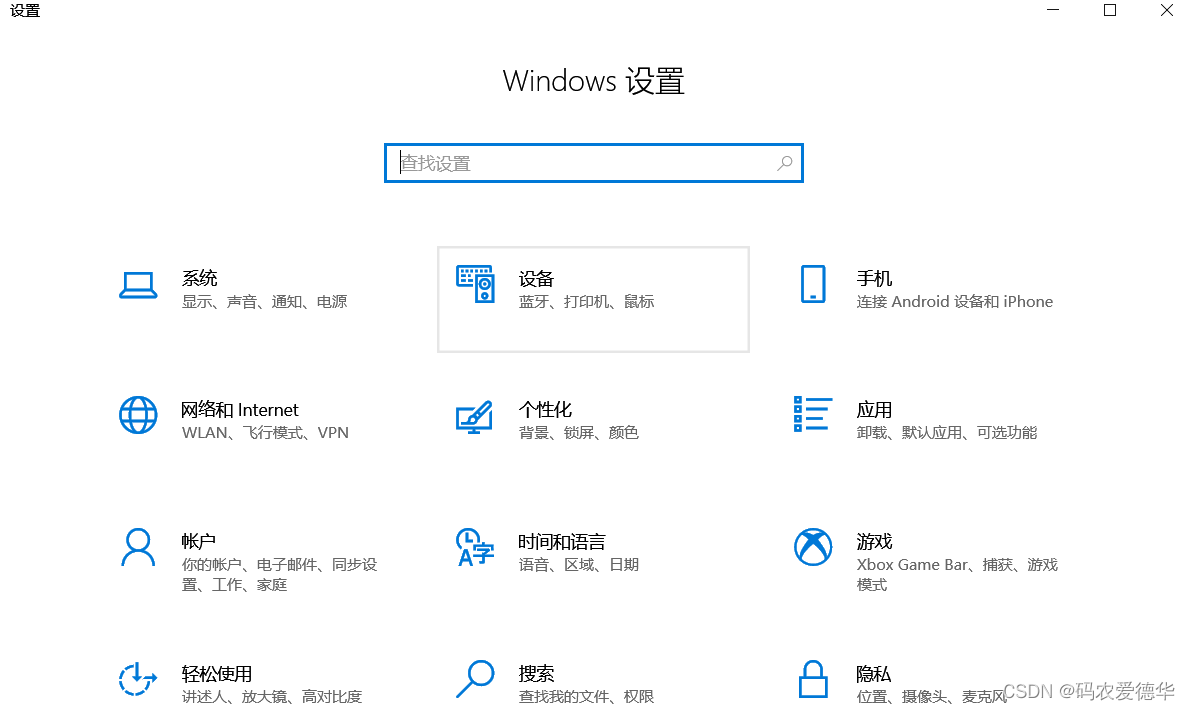Select the 隐私 heading text
The height and width of the screenshot is (710, 1190).
(x=874, y=674)
